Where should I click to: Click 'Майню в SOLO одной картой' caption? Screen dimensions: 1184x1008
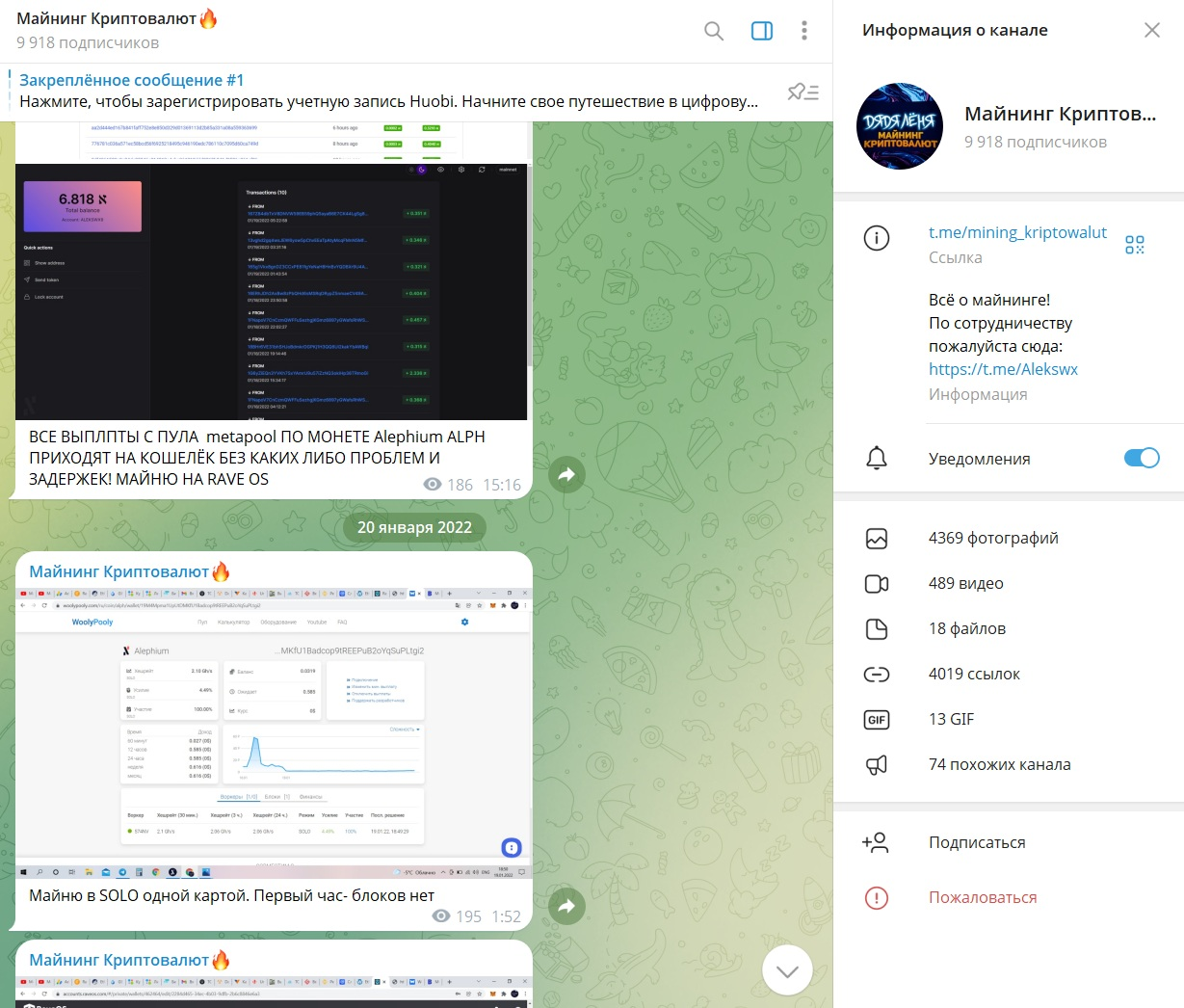tap(231, 895)
